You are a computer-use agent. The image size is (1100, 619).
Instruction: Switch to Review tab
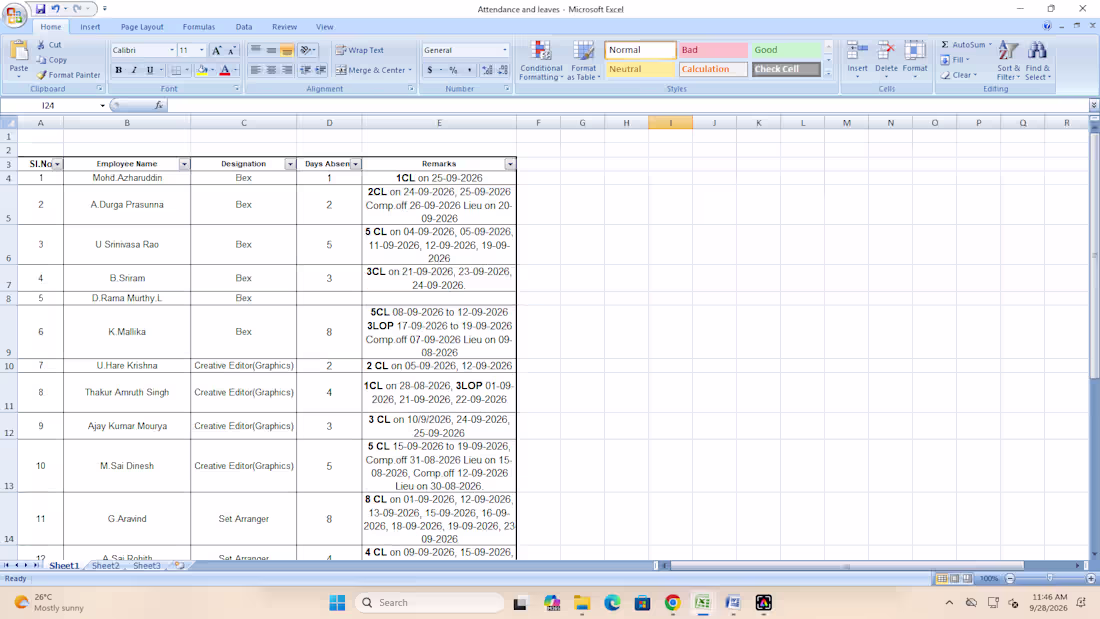pos(284,27)
